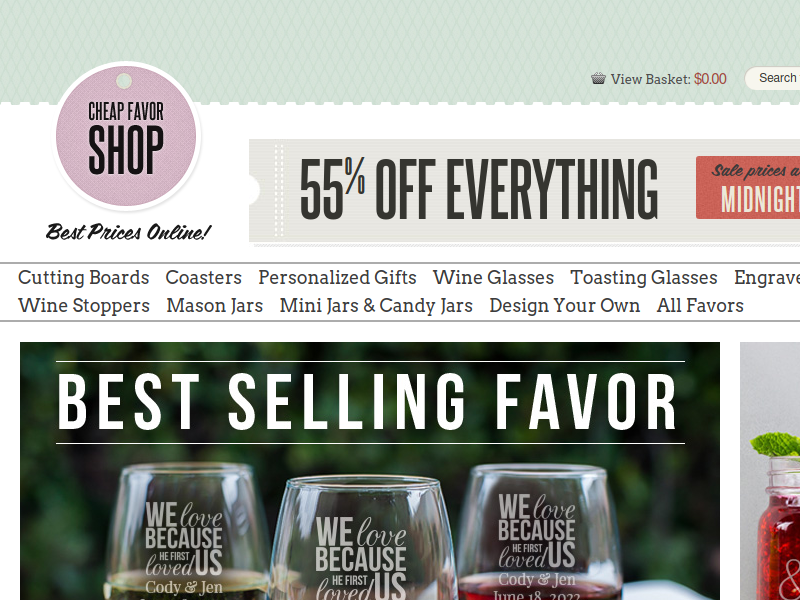
Task: Go to Design Your Own
Action: click(x=564, y=306)
